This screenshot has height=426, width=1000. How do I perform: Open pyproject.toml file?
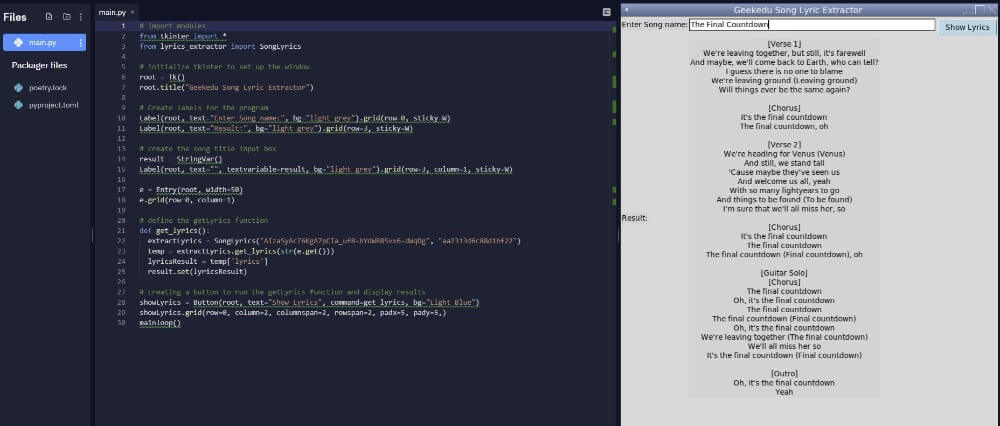[x=54, y=105]
